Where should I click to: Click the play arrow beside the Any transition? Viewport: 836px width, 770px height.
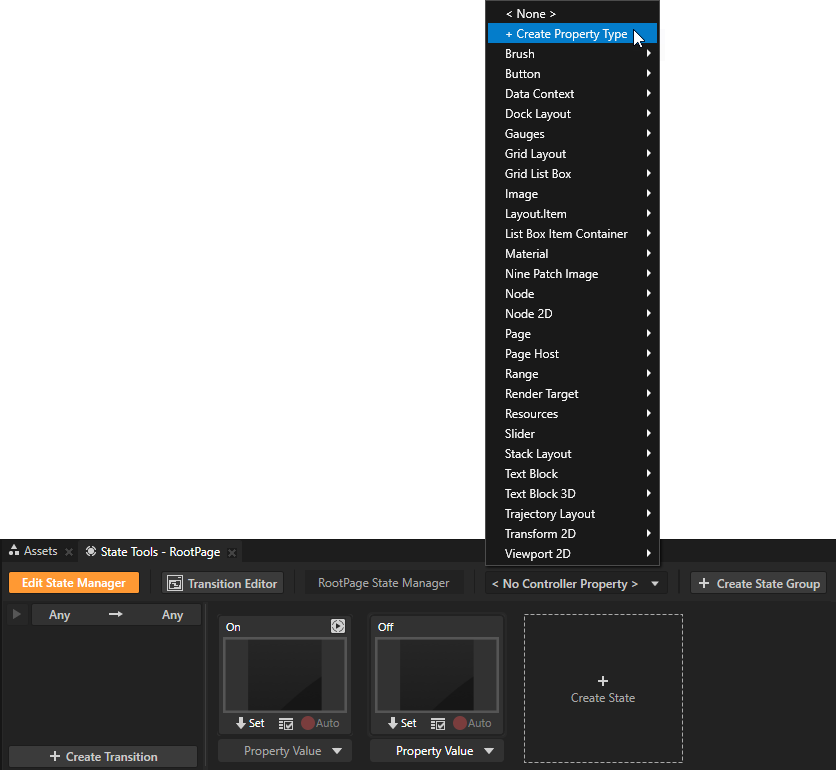16,614
